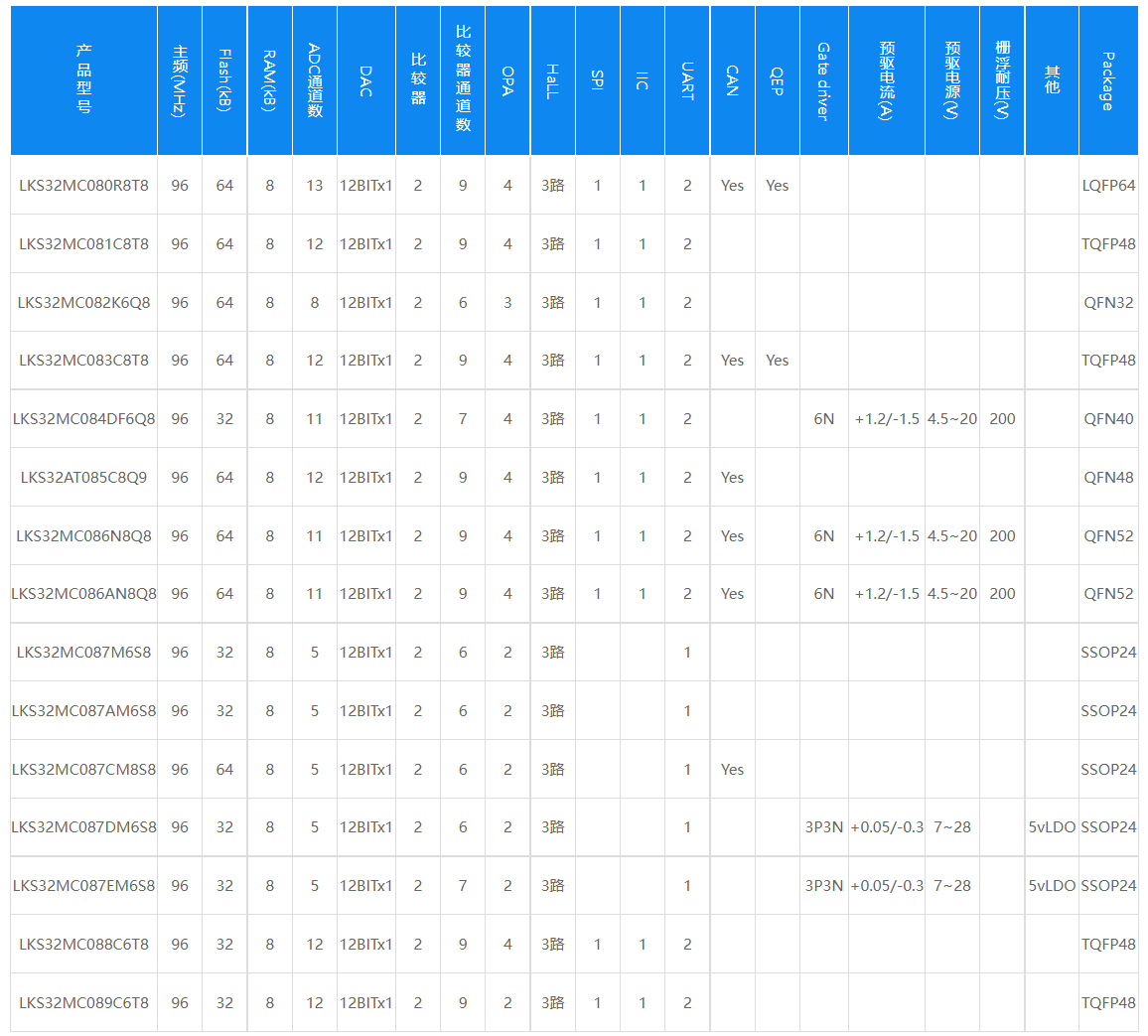Click +1.2/-1.5 current in LKS32MC084DF6Q8 row

[887, 419]
